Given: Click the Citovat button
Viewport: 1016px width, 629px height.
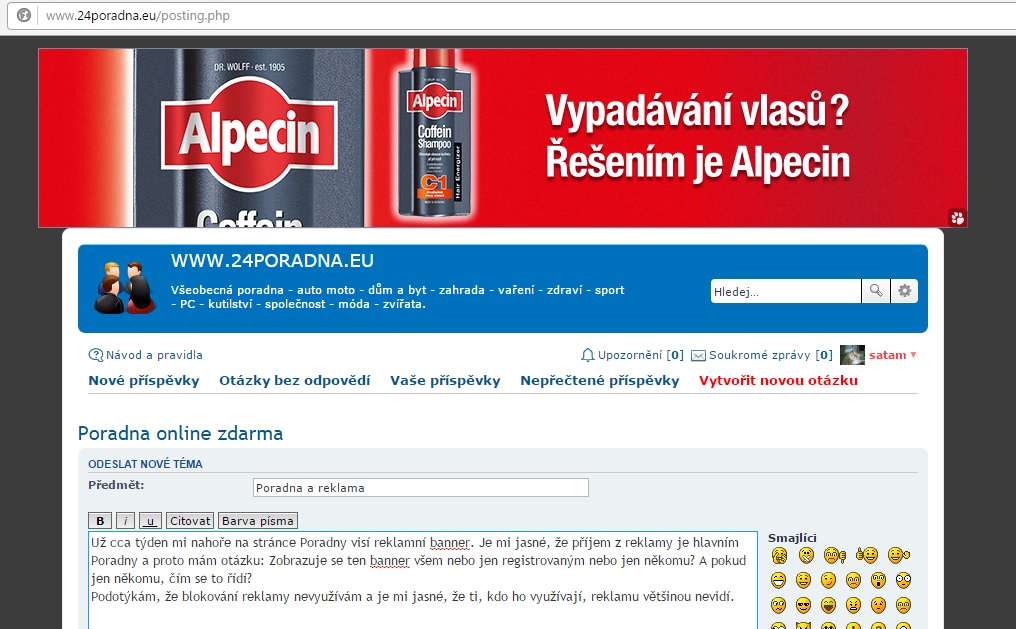Looking at the screenshot, I should click(x=190, y=521).
